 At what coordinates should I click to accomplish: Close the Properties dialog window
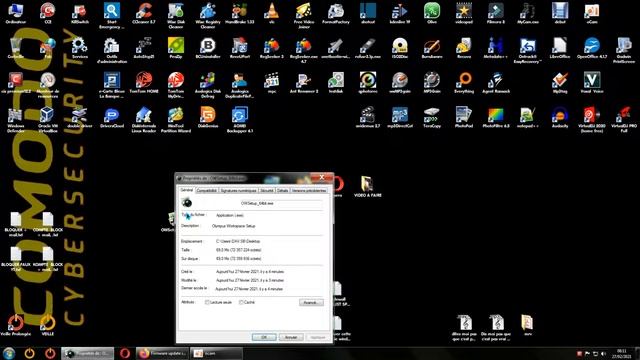pos(322,177)
